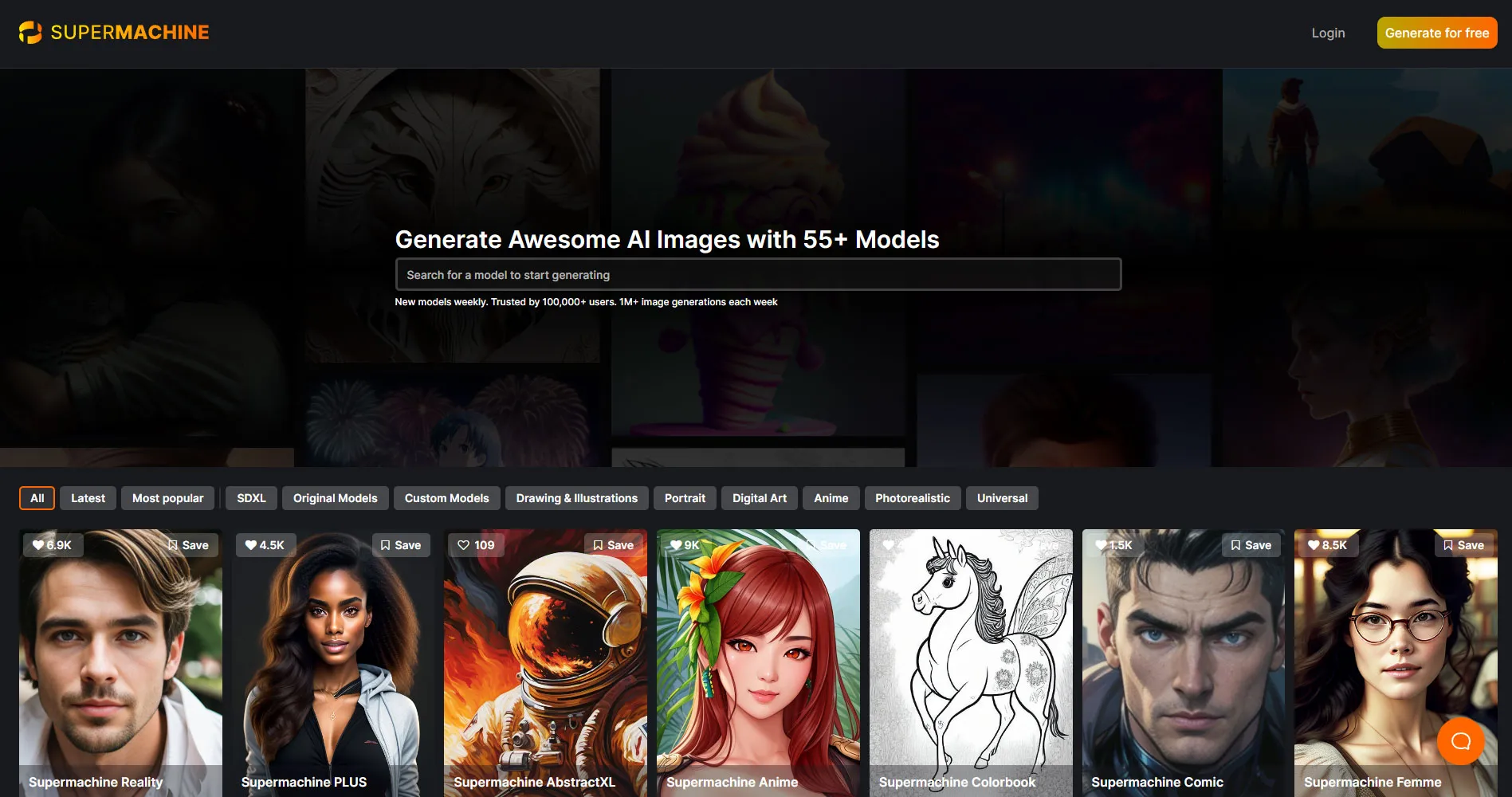Save the Supermachine PLUS model
The image size is (1512, 797).
[401, 545]
